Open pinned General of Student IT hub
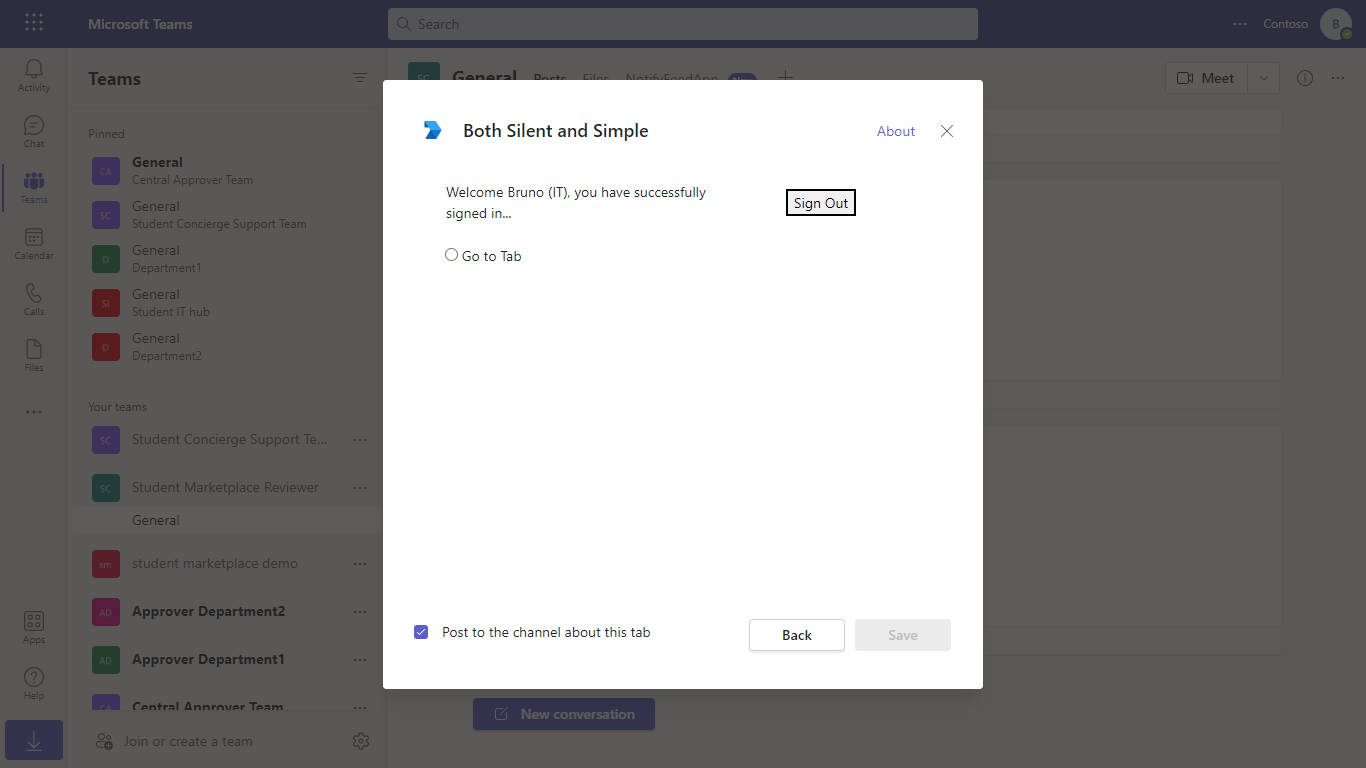Screen dimensions: 1366x768 (226, 302)
